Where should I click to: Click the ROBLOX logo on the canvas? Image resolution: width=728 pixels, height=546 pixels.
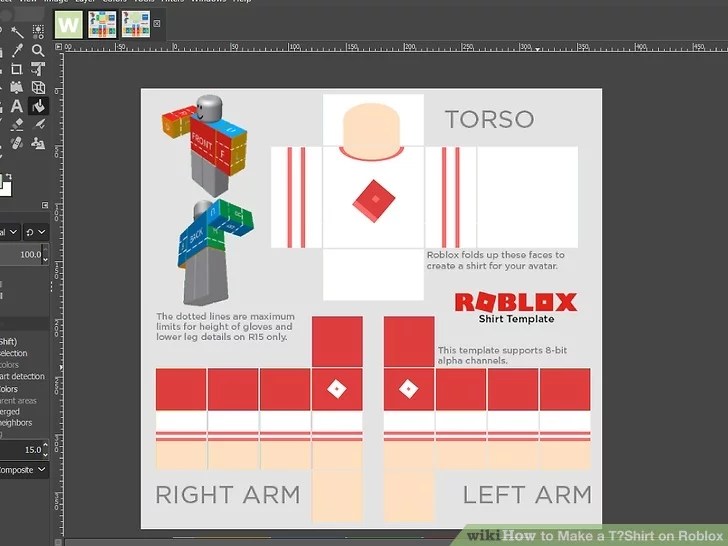[516, 302]
